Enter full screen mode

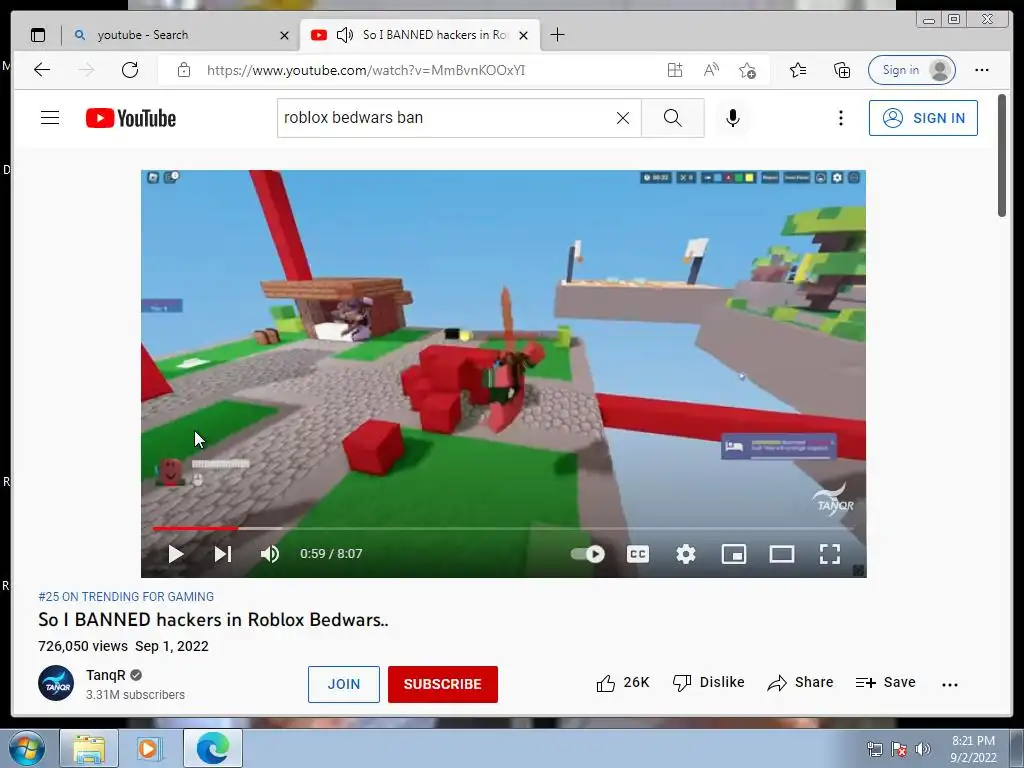(x=830, y=554)
